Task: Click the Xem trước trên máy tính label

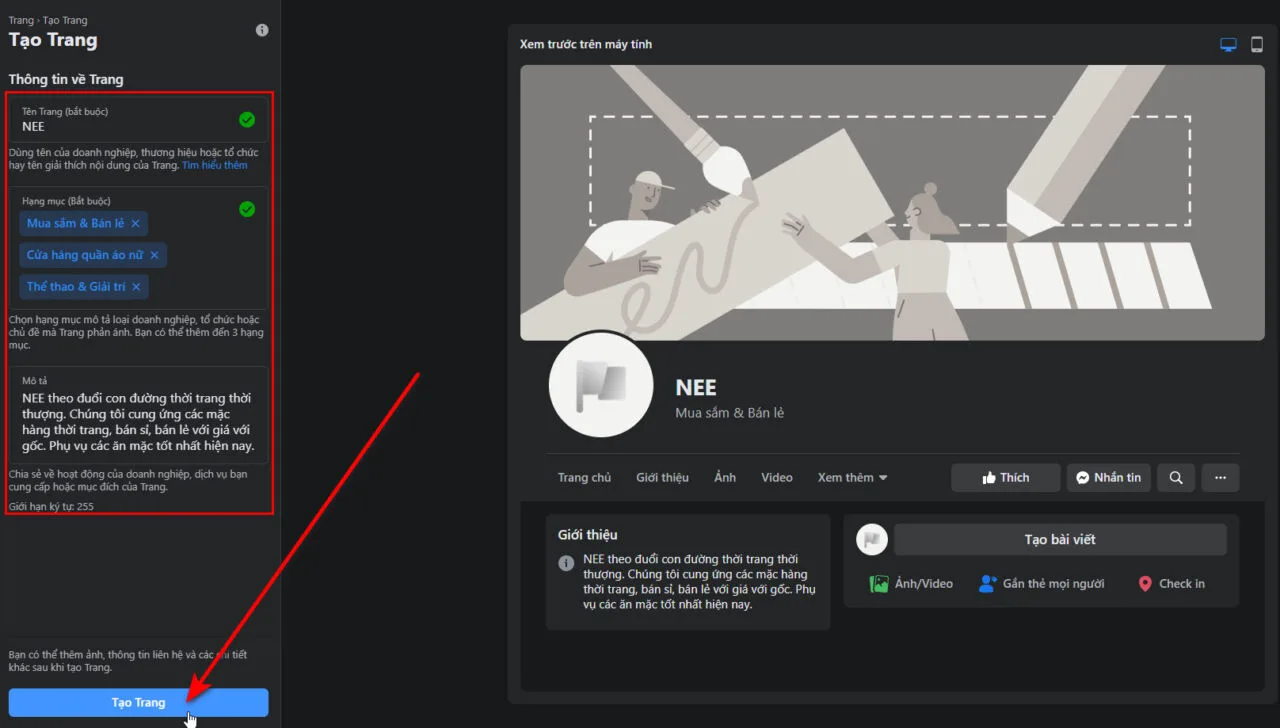Action: click(x=586, y=45)
